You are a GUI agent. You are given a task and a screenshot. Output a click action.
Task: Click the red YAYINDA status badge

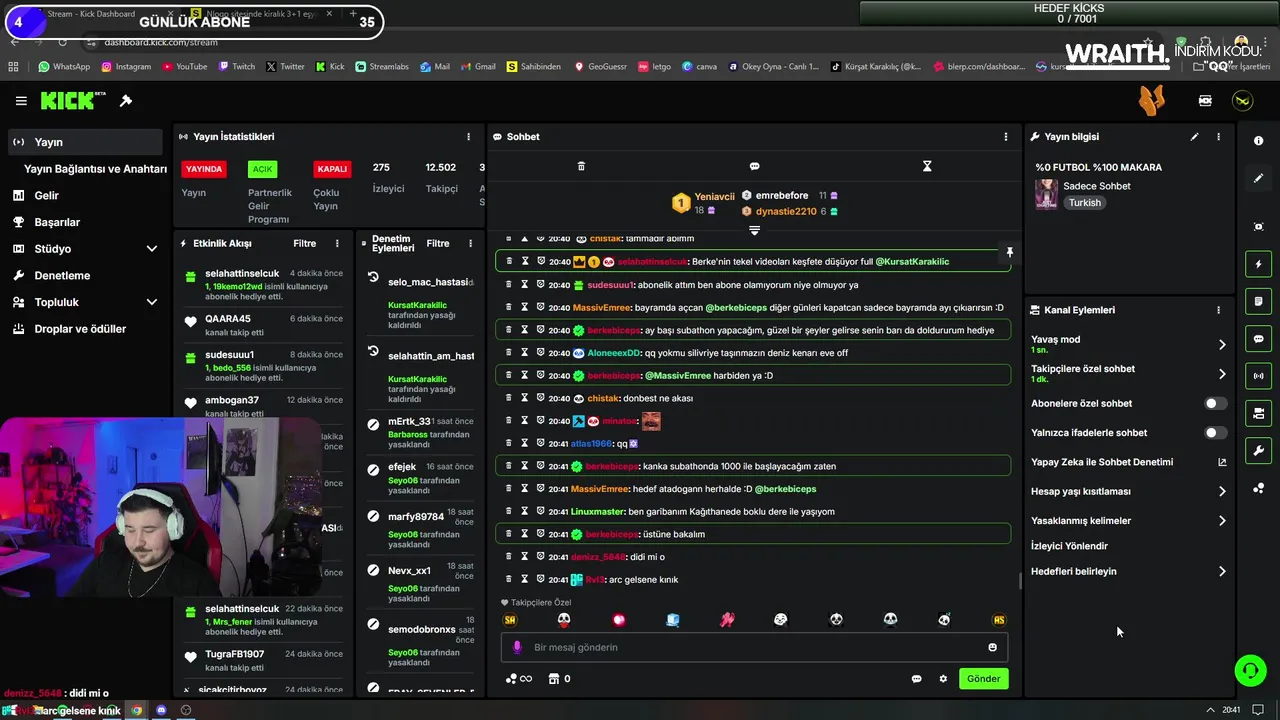point(204,169)
